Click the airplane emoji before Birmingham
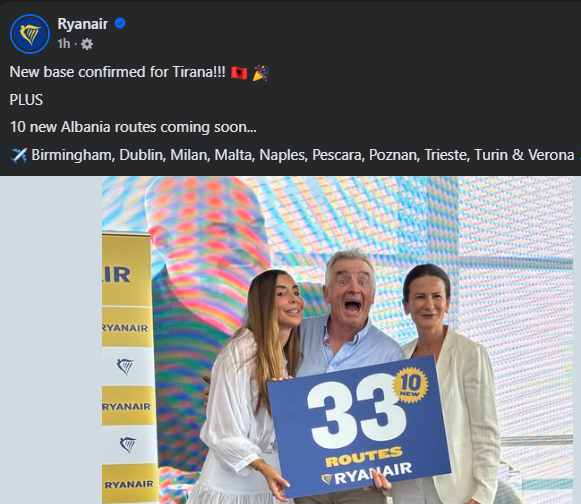Viewport: 581px width, 504px height. point(19,155)
